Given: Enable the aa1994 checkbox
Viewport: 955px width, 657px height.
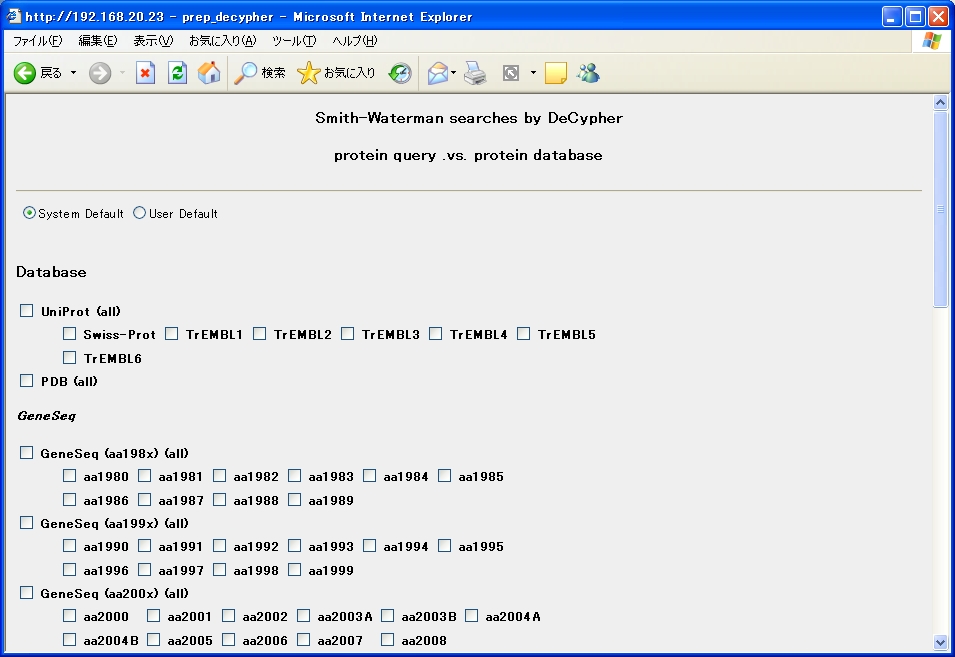Looking at the screenshot, I should pos(369,546).
